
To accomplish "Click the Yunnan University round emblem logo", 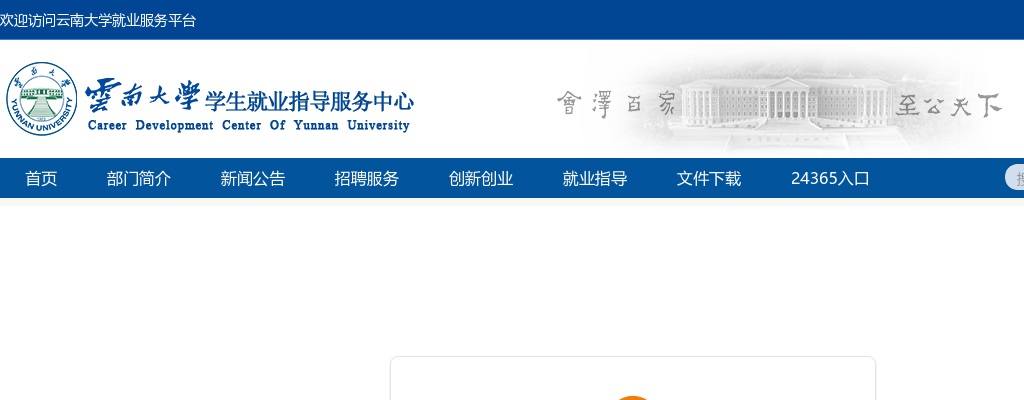I will coord(41,99).
